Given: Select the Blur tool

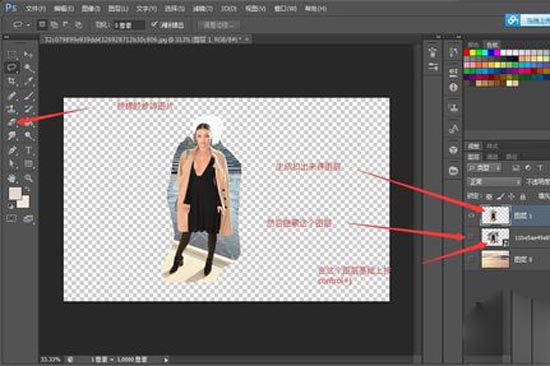Looking at the screenshot, I should click(x=12, y=136).
